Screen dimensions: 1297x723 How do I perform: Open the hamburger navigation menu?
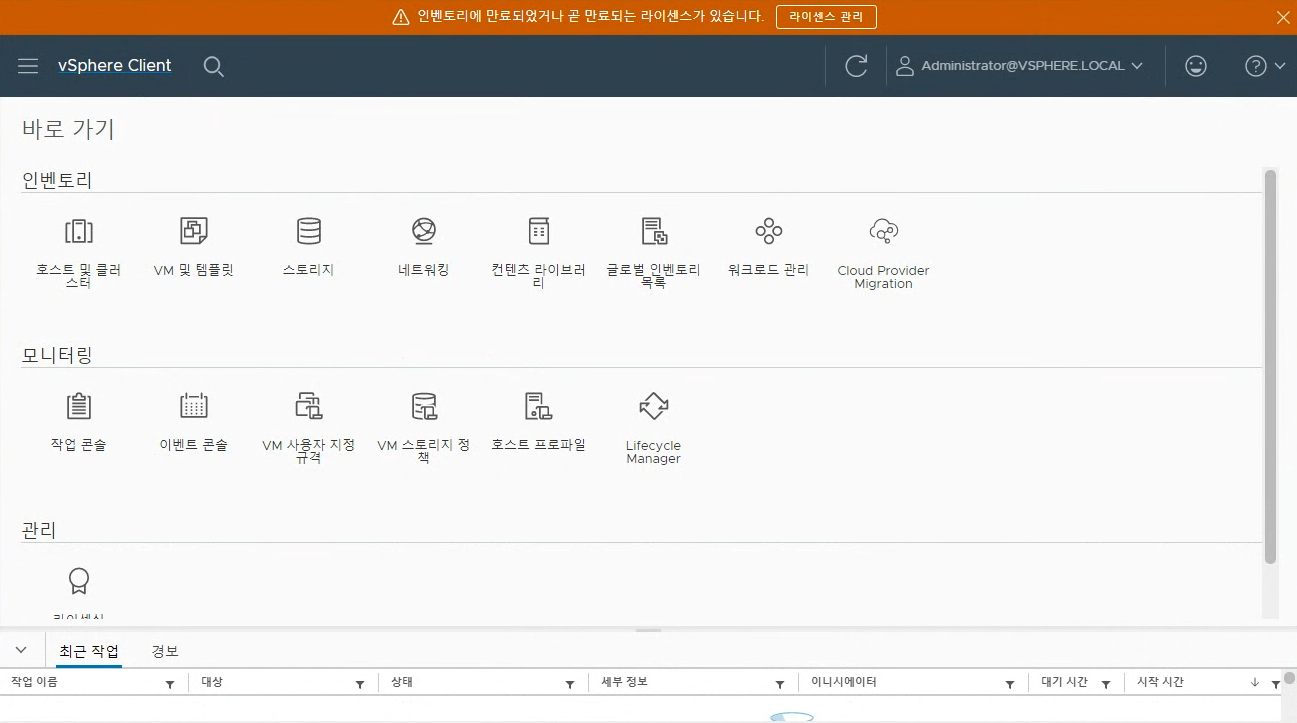point(28,66)
